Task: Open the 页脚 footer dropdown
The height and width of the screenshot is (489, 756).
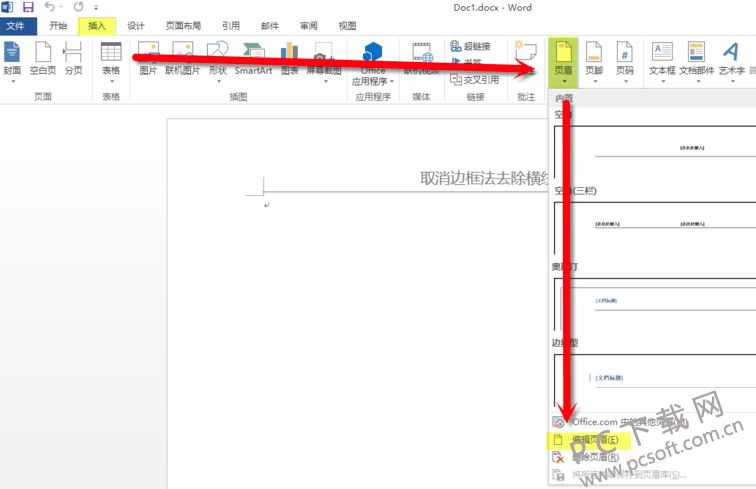Action: click(x=594, y=59)
